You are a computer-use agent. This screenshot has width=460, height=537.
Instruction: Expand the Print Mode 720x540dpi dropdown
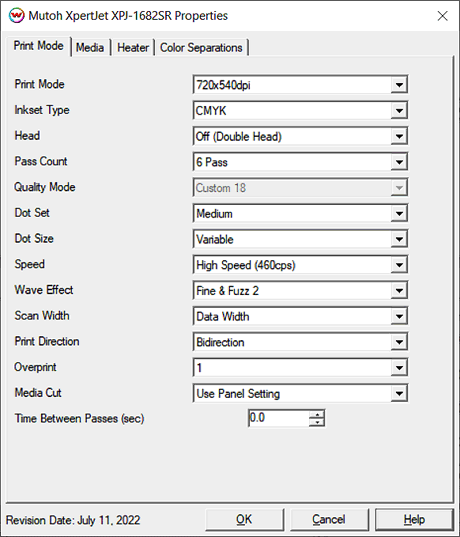click(x=300, y=85)
